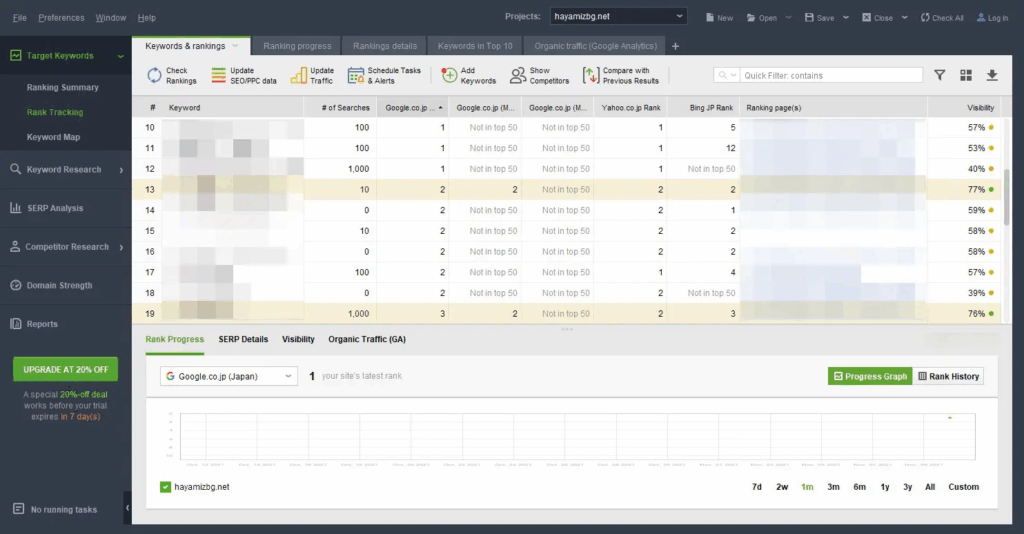Click the filter funnel icon
This screenshot has width=1024, height=534.
(x=940, y=75)
